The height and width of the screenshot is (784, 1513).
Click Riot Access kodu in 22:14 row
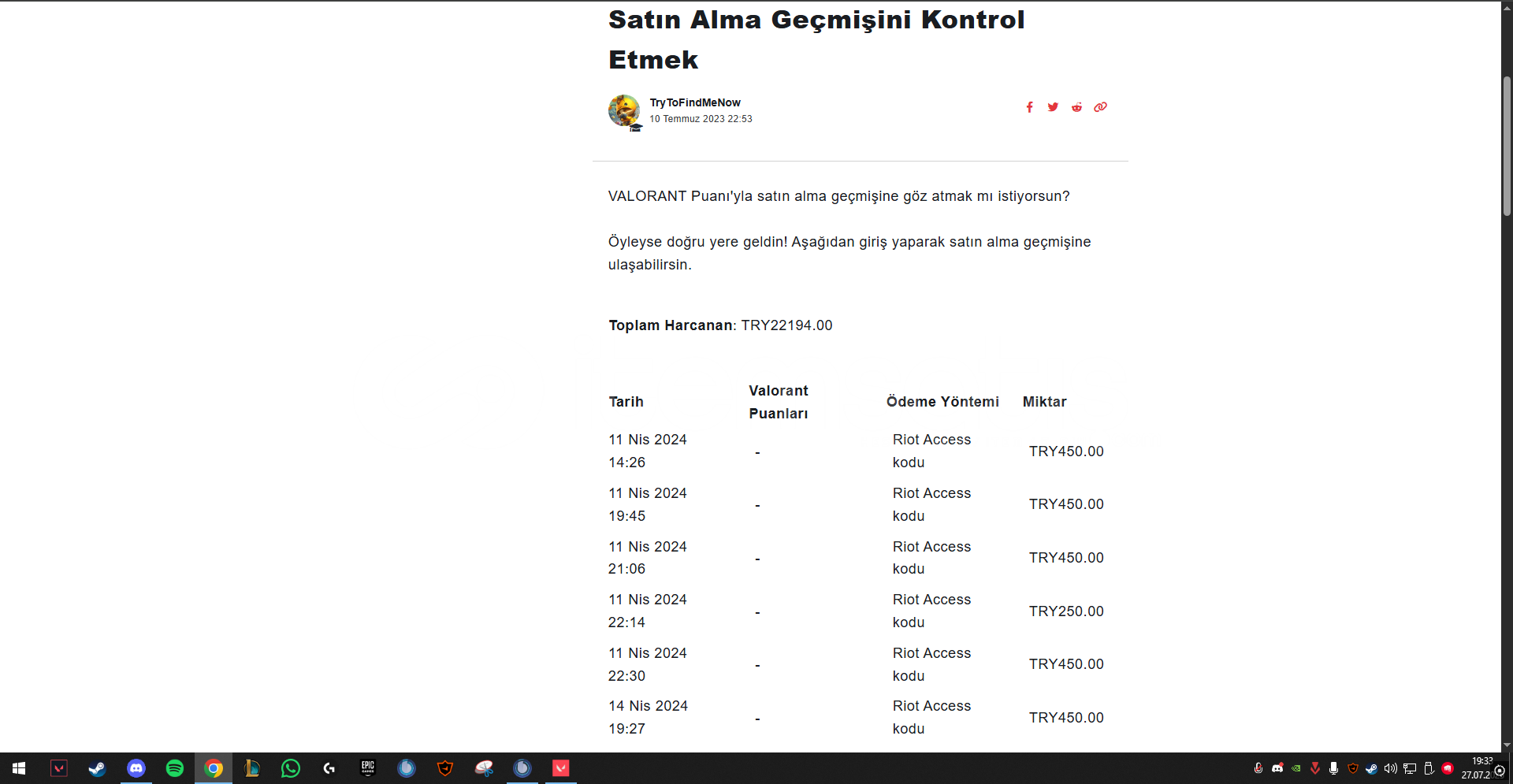click(931, 611)
